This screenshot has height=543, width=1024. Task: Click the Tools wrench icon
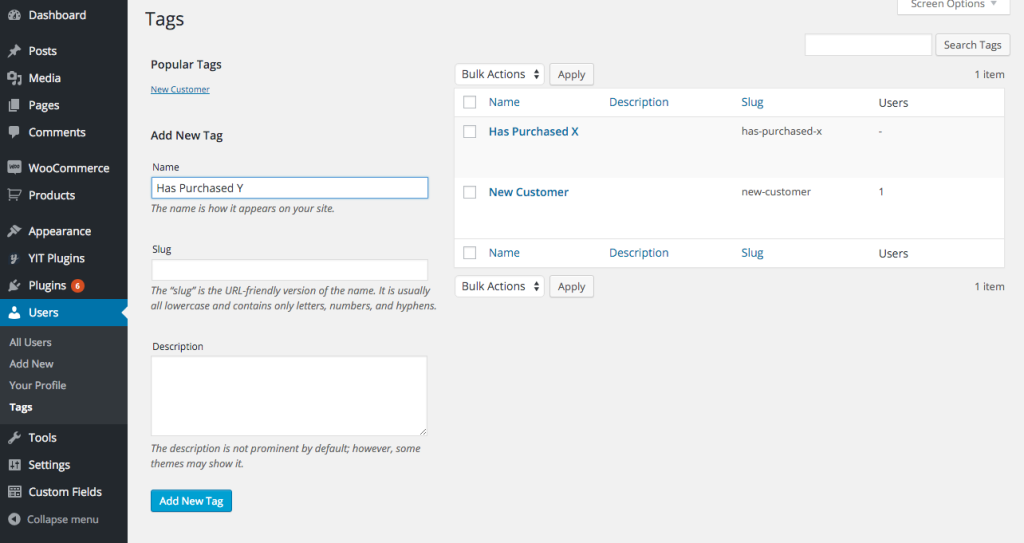pos(14,438)
